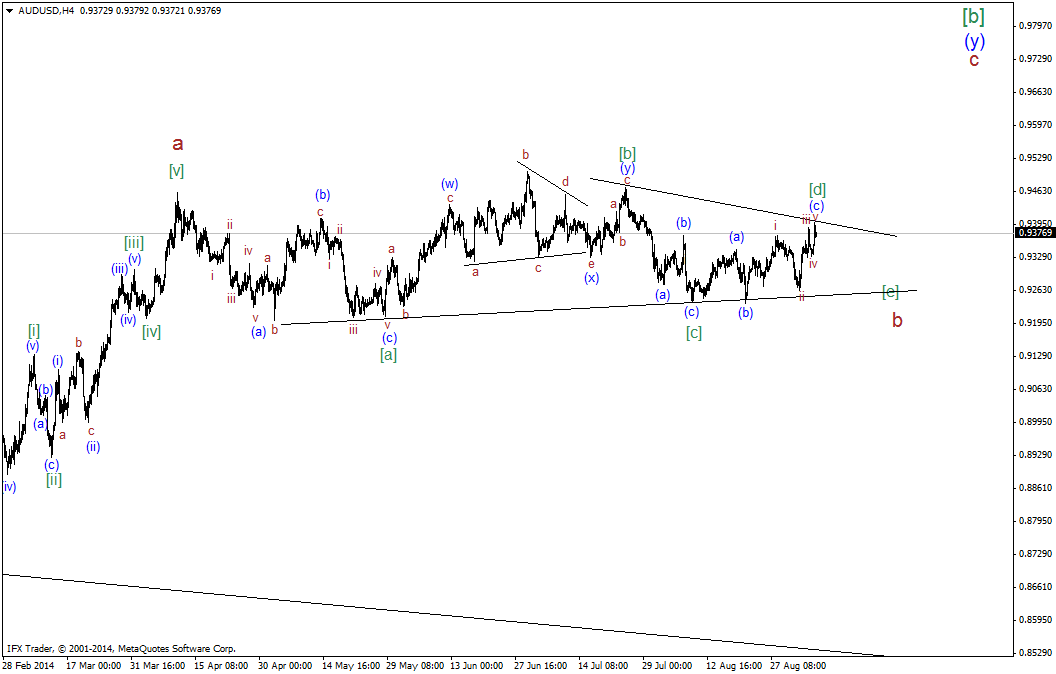
Task: Click the IFX Trader MetaQuotes copyright text
Action: click(120, 649)
